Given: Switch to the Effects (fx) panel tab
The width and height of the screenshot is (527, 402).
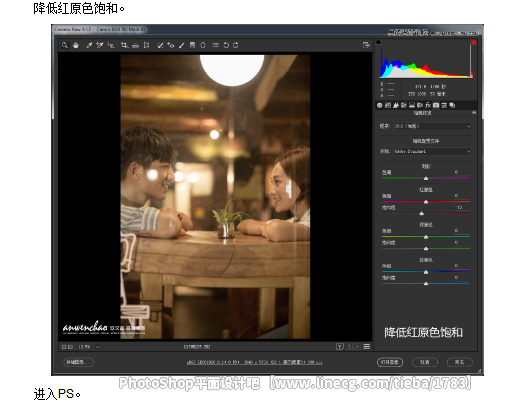Looking at the screenshot, I should [428, 105].
